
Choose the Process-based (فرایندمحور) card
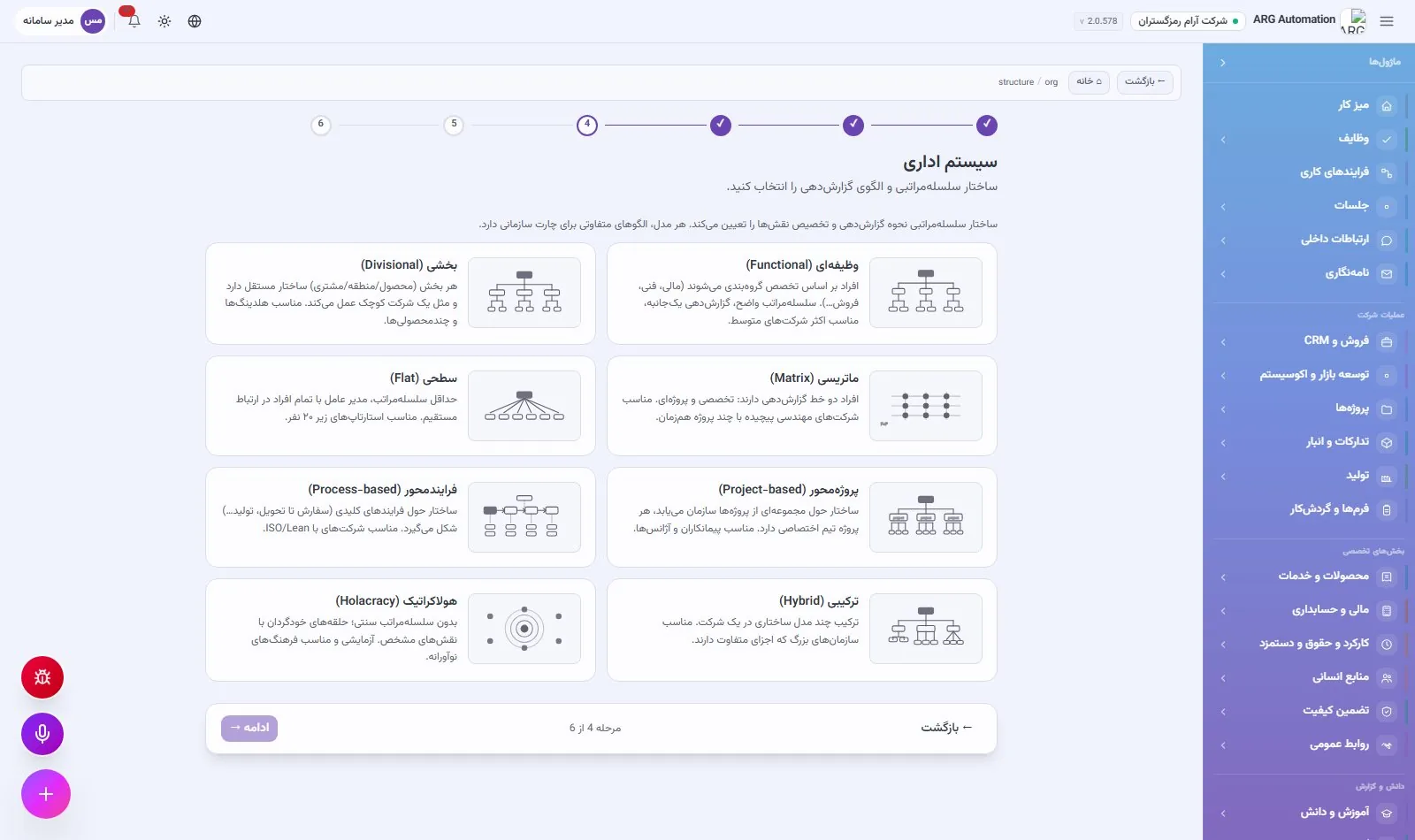point(401,517)
